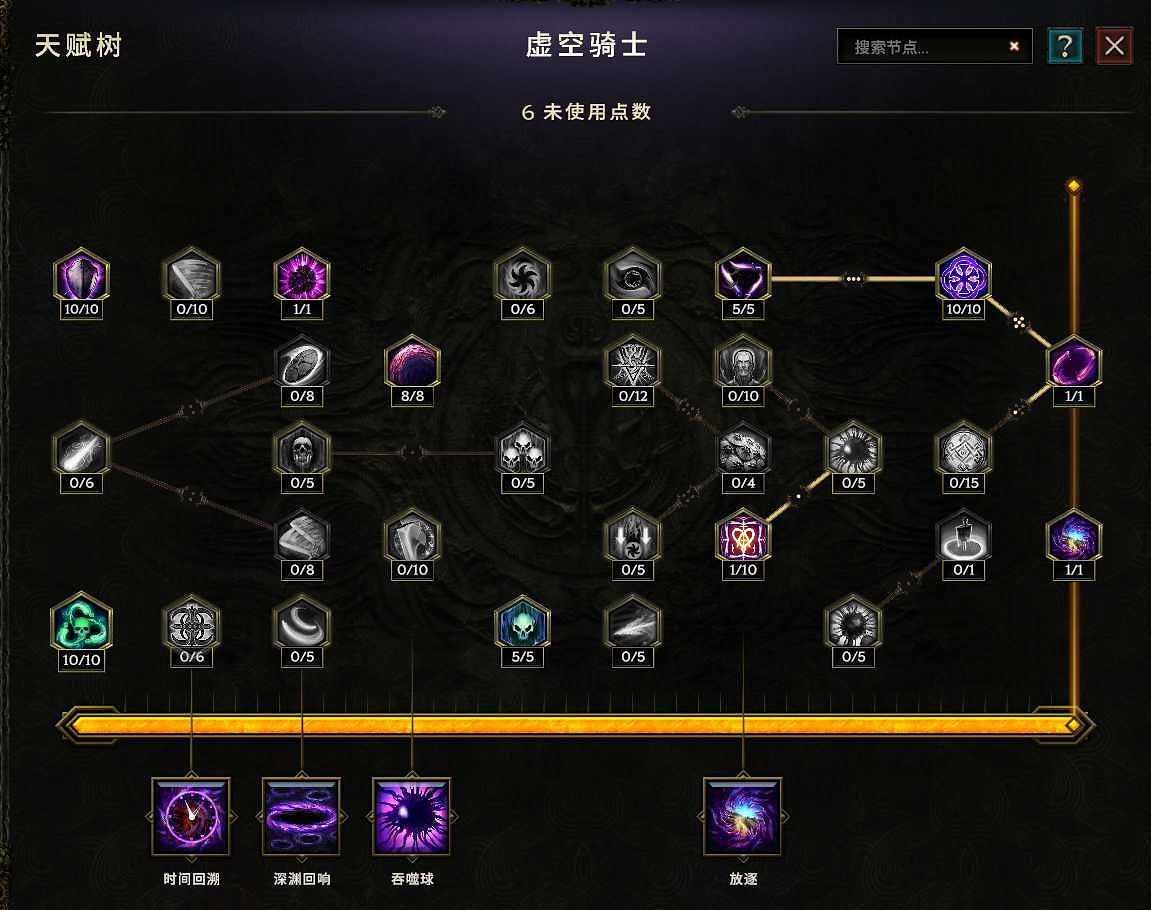Click the yellow mastery progress bar
The width and height of the screenshot is (1151, 910).
(x=573, y=725)
